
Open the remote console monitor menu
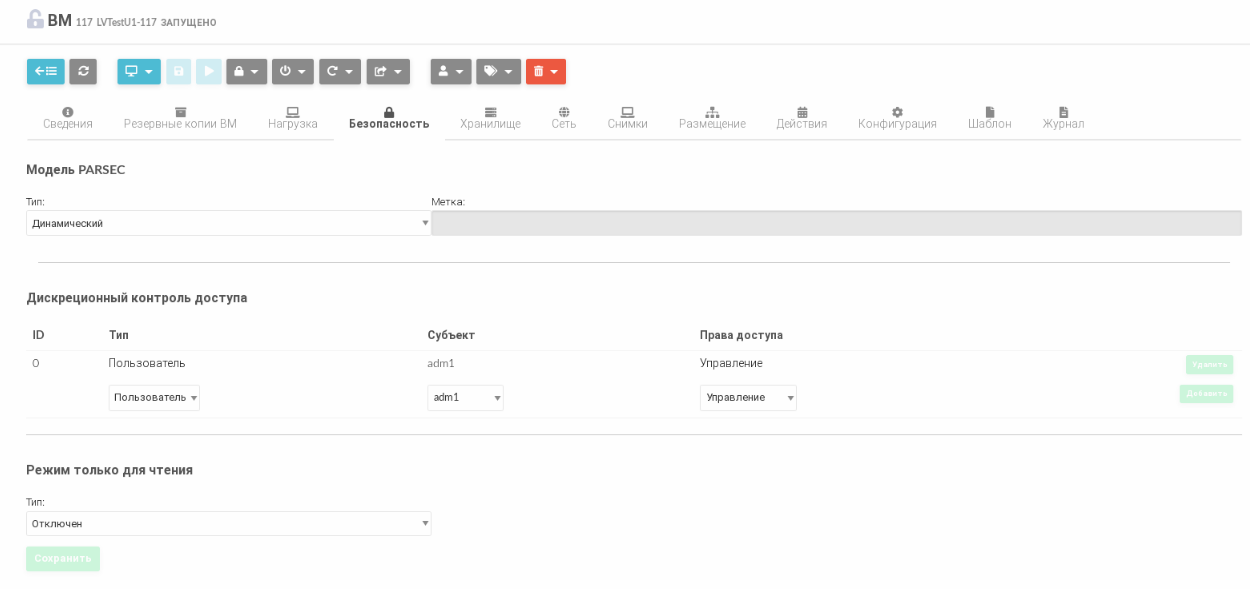[139, 72]
